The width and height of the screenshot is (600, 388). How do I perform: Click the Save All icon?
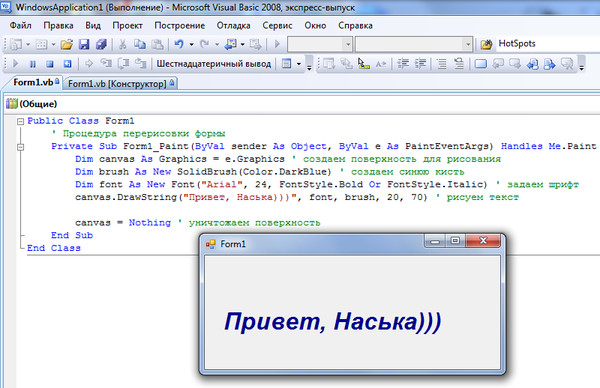[101, 44]
